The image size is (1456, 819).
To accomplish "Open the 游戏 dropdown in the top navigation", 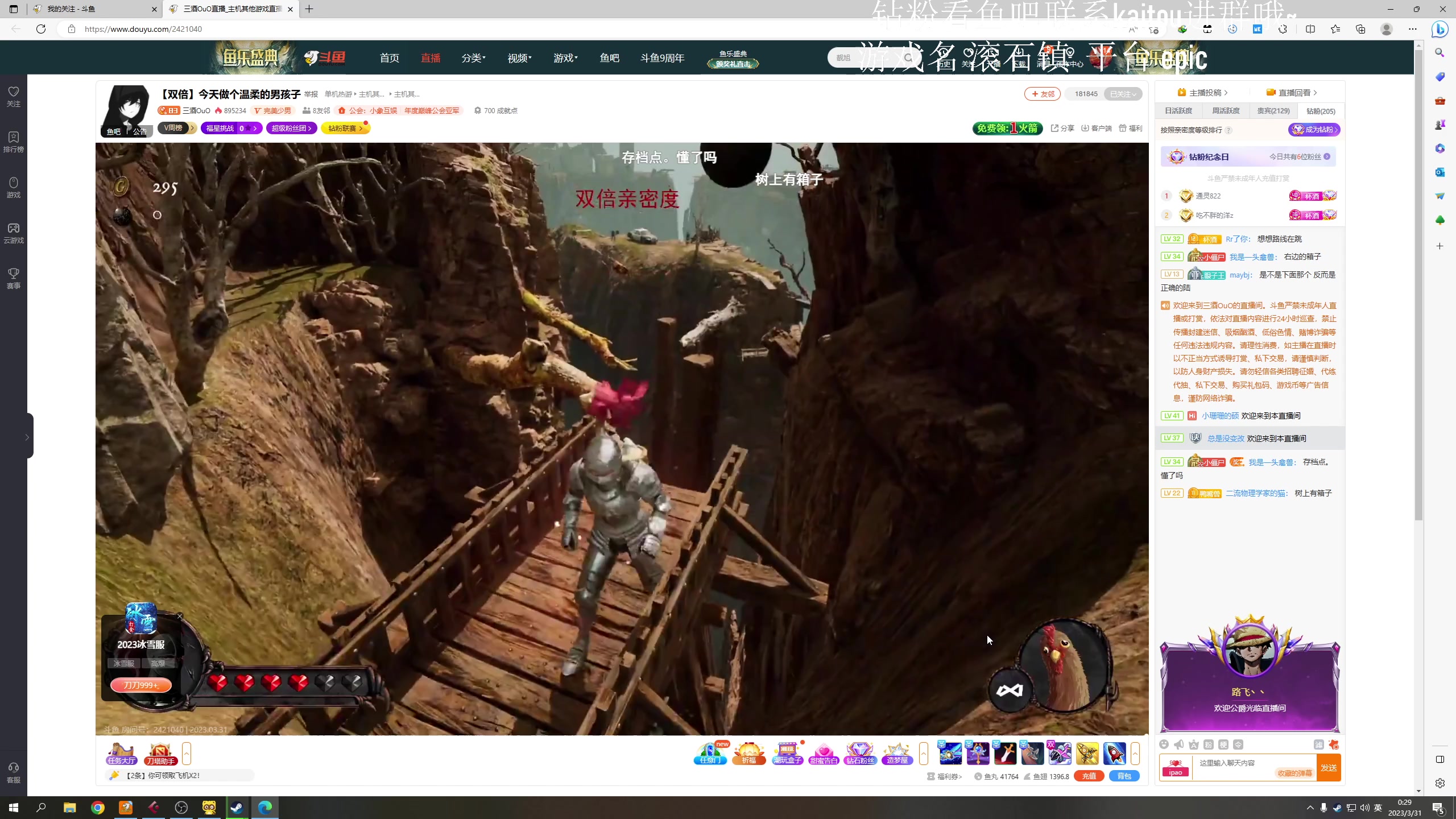I will (x=565, y=58).
